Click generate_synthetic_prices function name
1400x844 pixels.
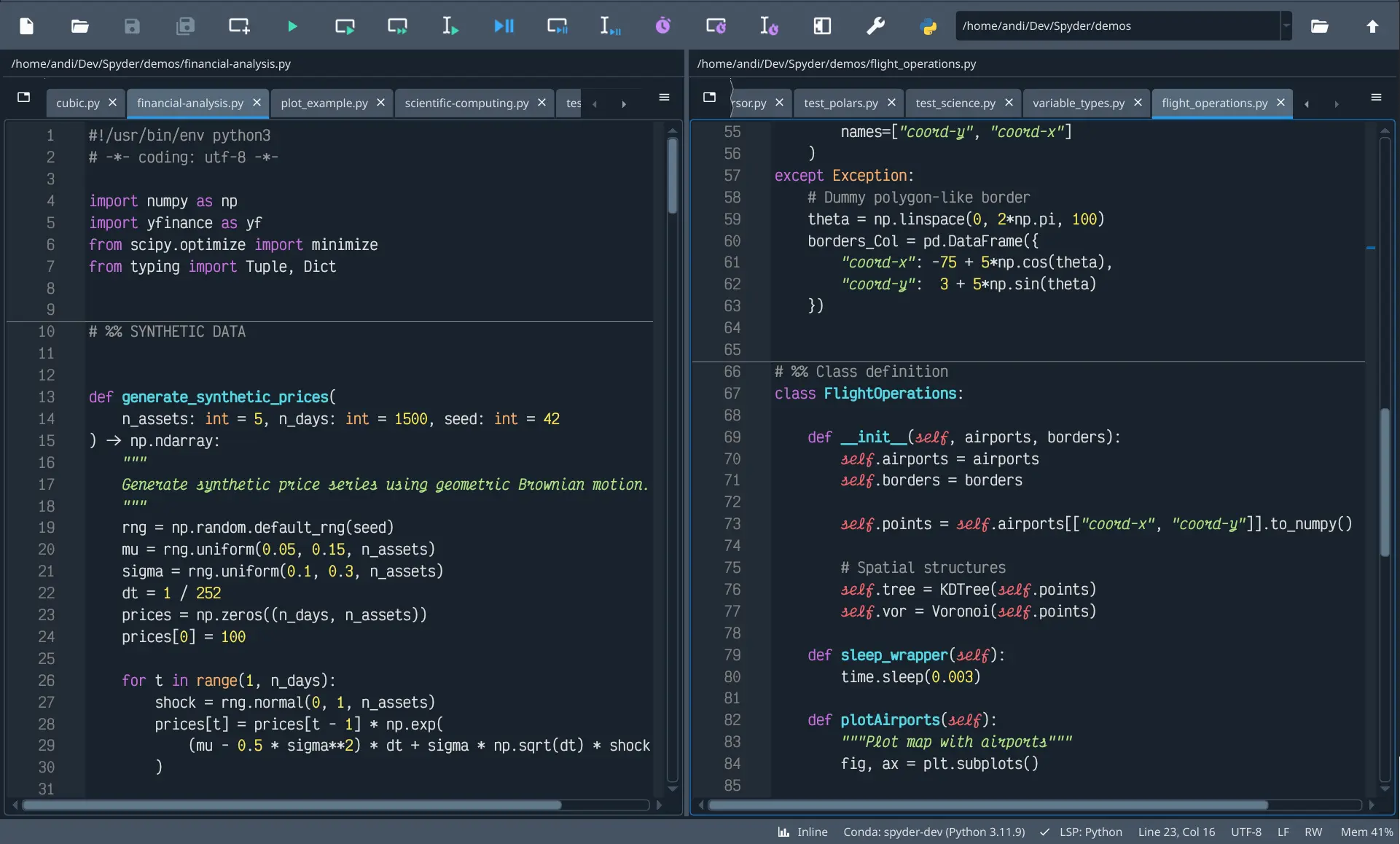coord(225,397)
